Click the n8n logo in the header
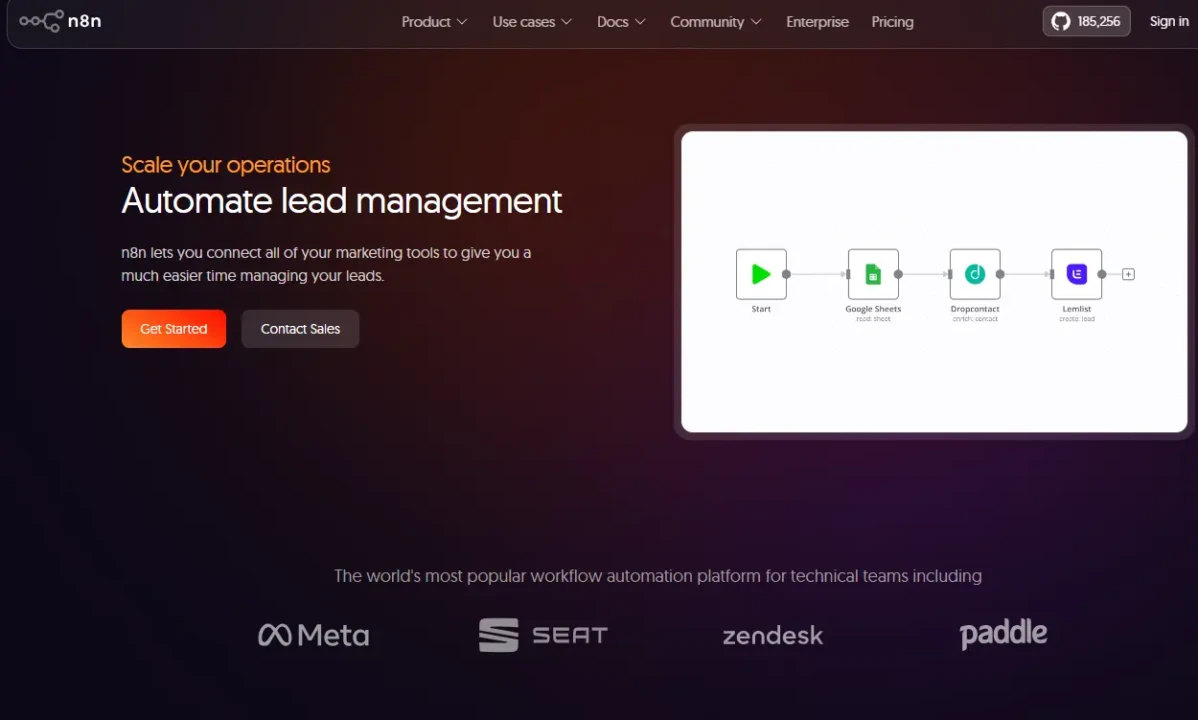1198x720 pixels. (60, 21)
